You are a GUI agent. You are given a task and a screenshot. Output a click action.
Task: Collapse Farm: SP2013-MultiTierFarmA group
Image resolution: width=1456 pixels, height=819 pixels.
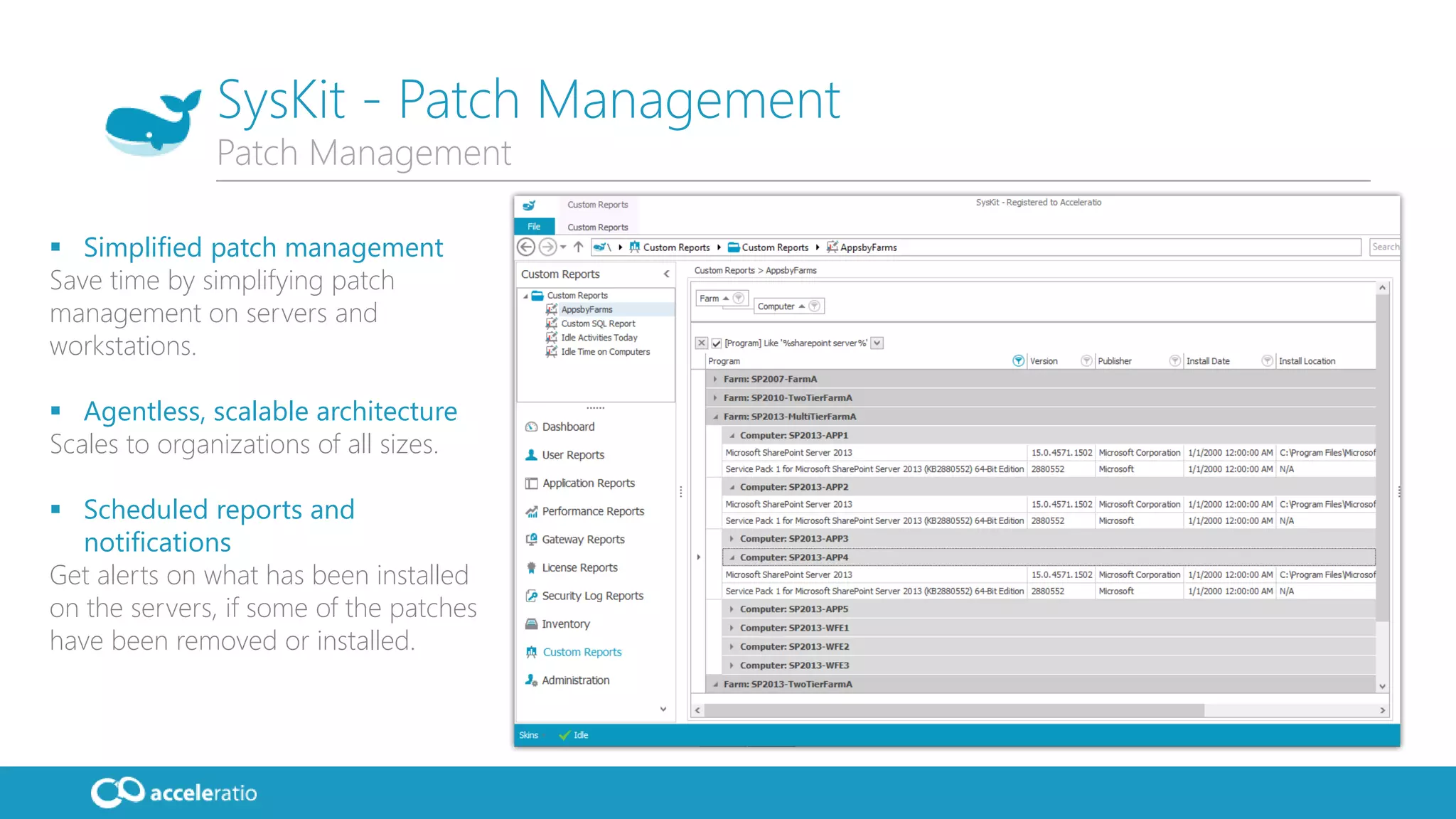[715, 417]
